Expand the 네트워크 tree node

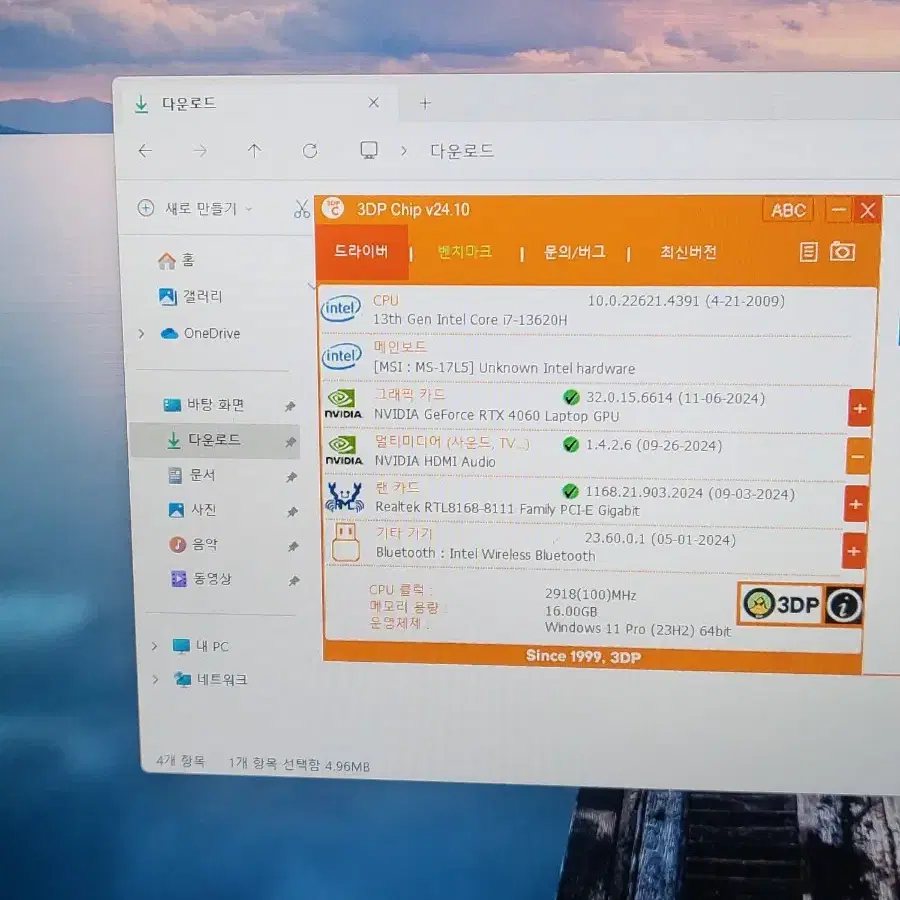coord(156,680)
